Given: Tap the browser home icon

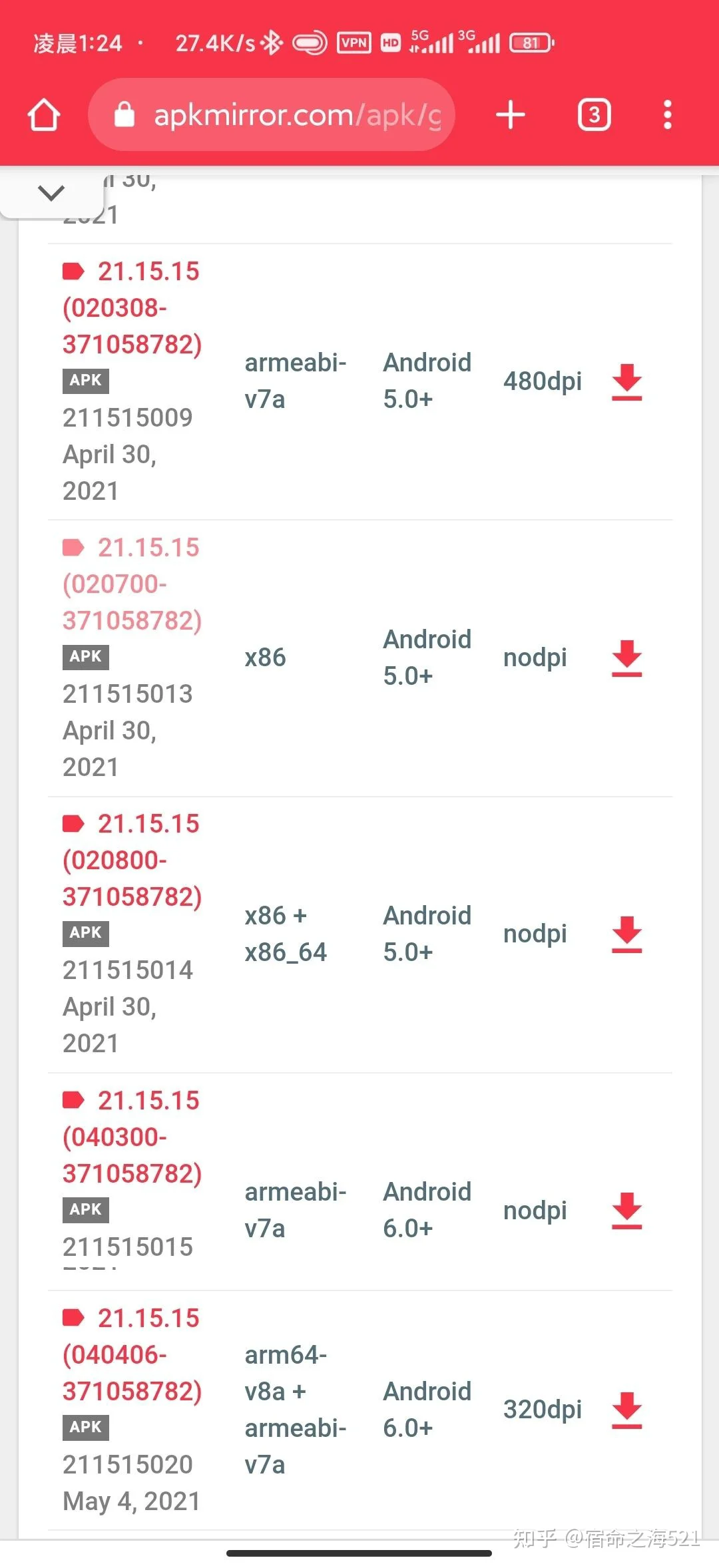Looking at the screenshot, I should pos(44,115).
